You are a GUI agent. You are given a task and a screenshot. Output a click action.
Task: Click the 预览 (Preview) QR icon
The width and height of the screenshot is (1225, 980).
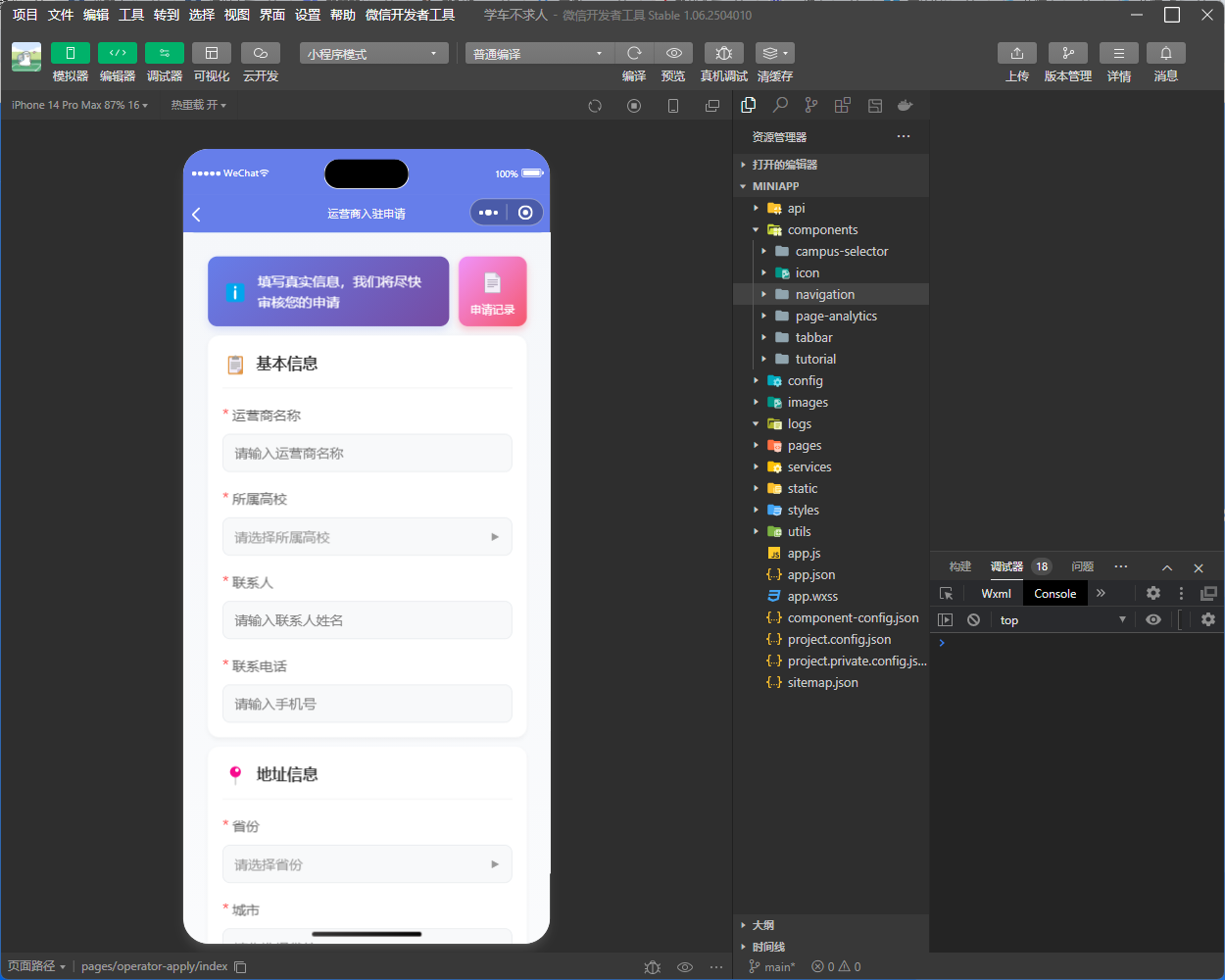[673, 53]
